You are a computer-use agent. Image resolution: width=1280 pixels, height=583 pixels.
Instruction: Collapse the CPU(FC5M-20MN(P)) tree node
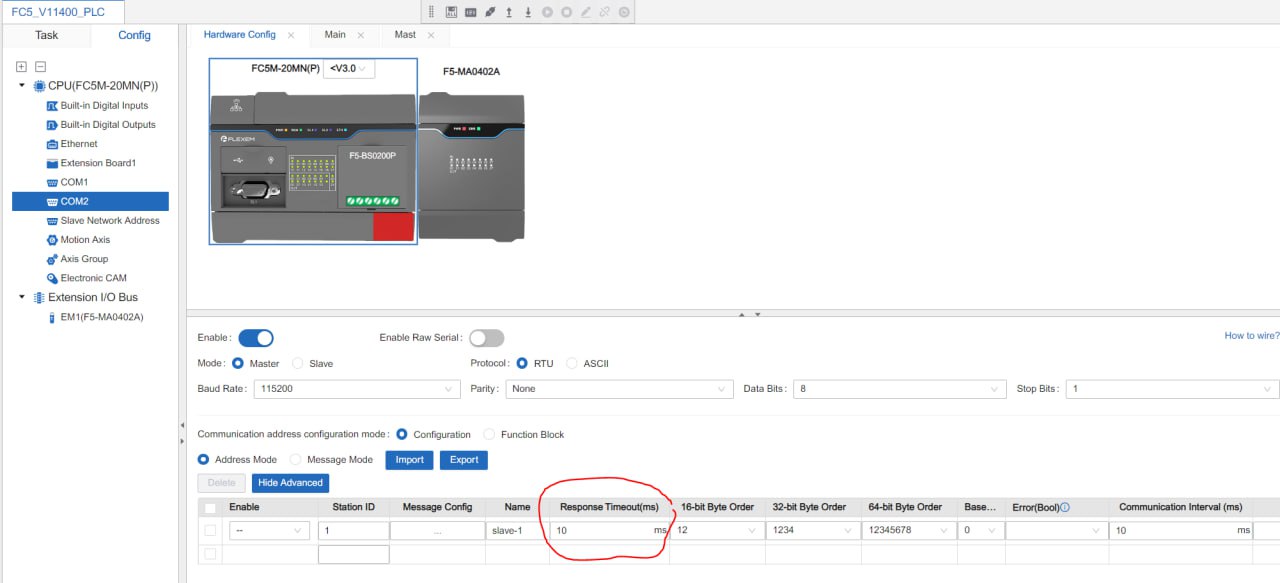coord(22,86)
